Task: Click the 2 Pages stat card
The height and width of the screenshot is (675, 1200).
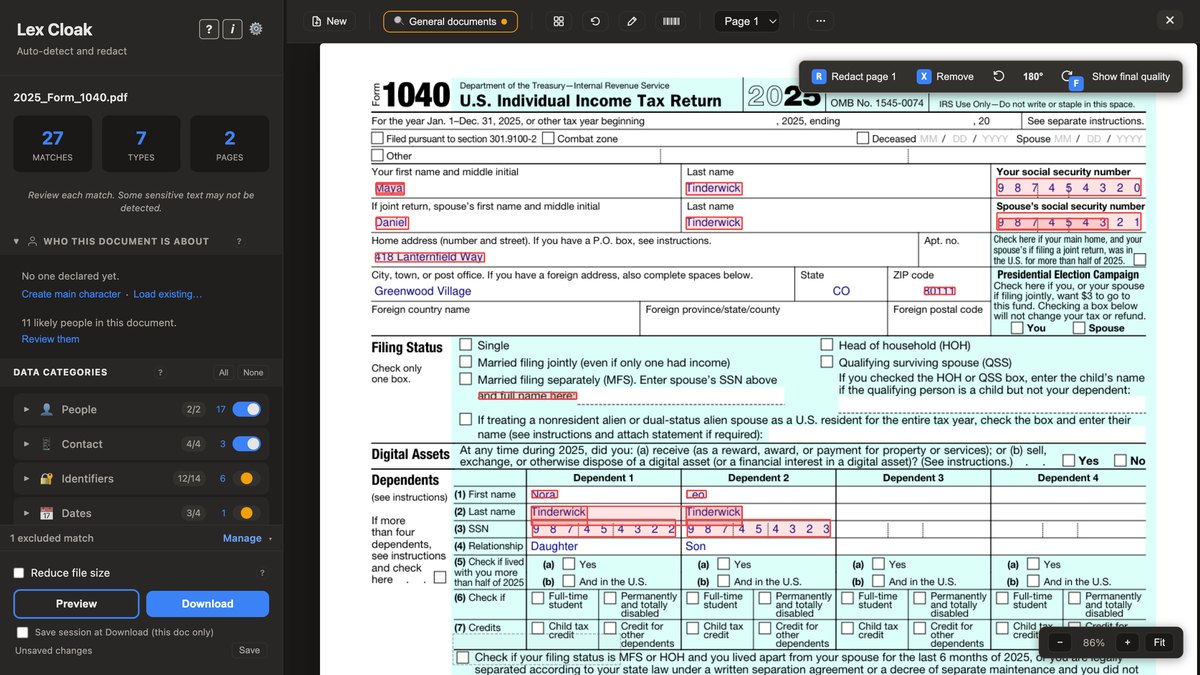Action: click(230, 144)
